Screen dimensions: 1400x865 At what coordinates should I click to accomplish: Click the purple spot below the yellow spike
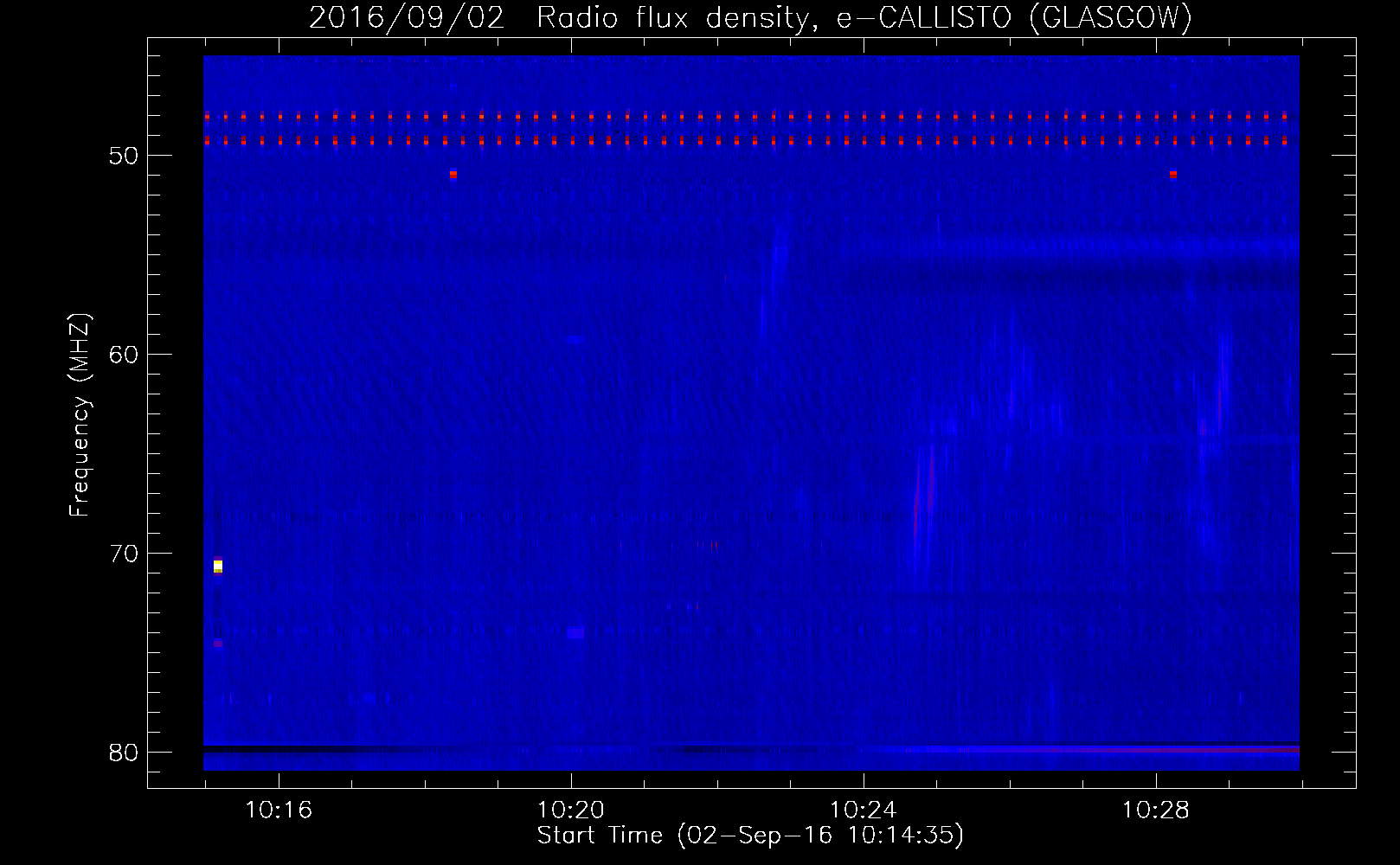click(218, 643)
